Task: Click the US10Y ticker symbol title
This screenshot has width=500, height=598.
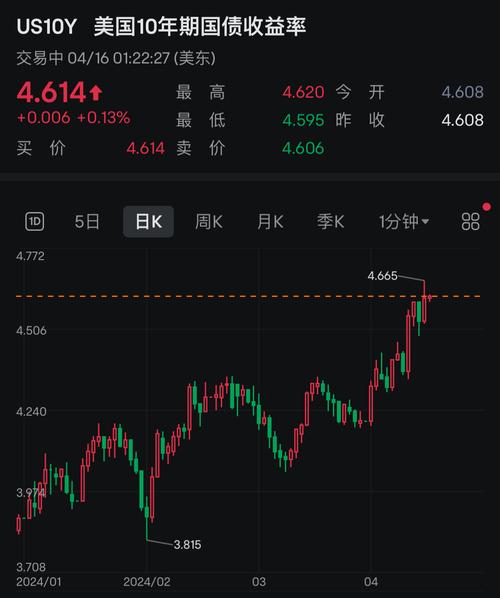Action: (47, 27)
